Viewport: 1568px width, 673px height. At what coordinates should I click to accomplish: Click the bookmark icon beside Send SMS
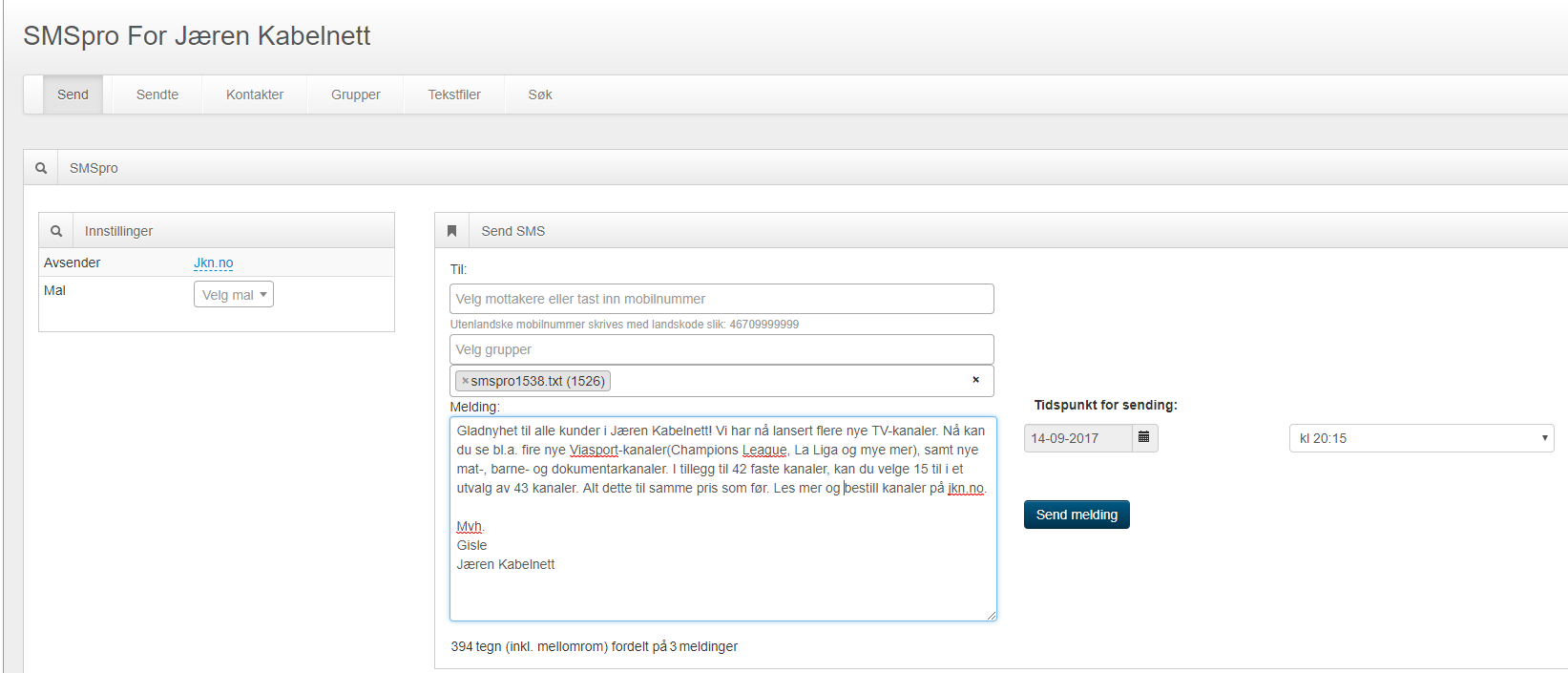tap(452, 231)
